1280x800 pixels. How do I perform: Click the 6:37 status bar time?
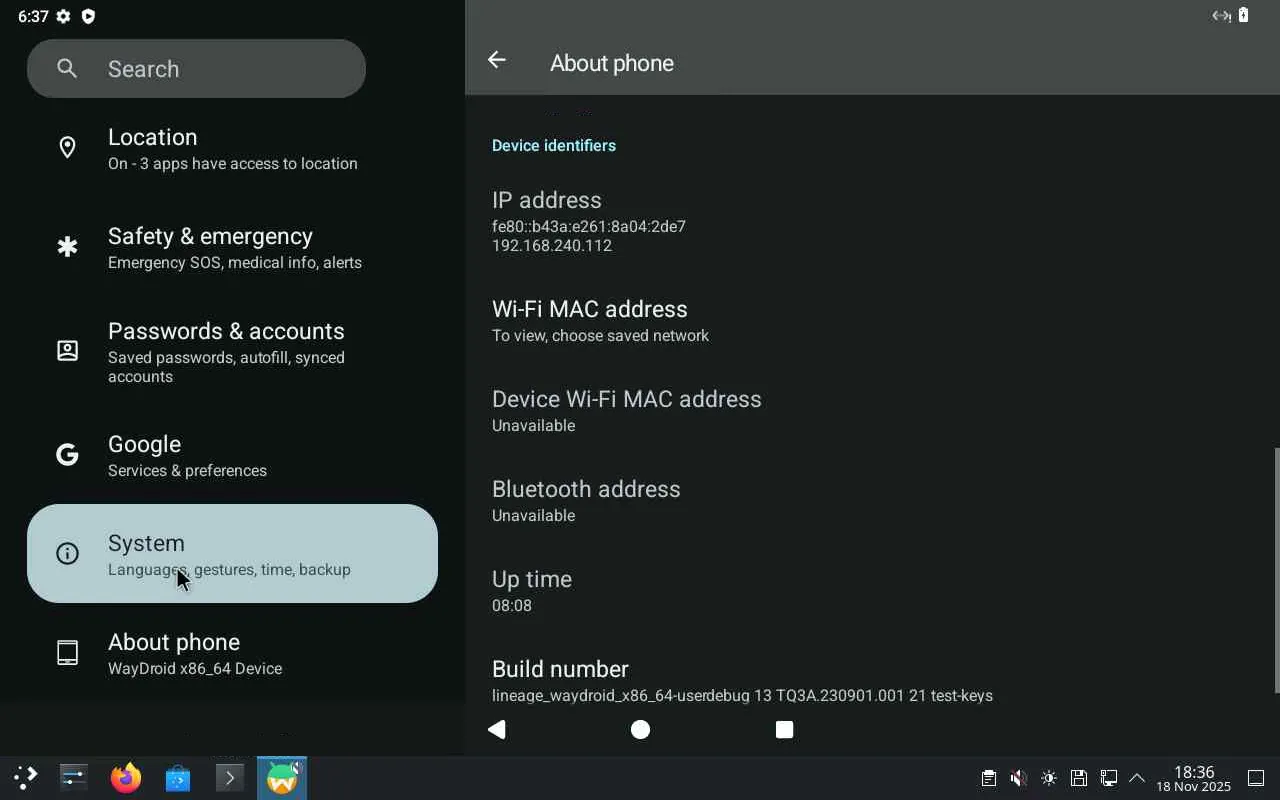(33, 16)
